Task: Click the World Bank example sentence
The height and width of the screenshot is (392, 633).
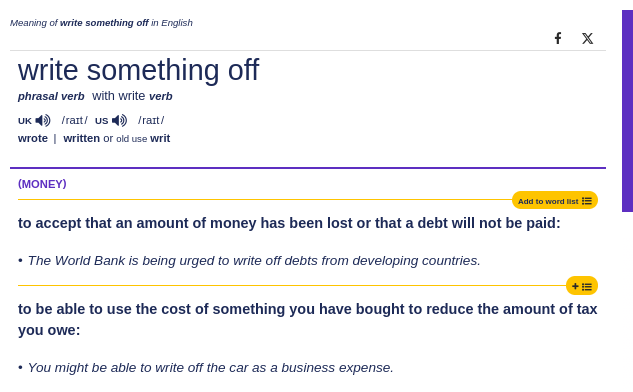Action: point(254,261)
